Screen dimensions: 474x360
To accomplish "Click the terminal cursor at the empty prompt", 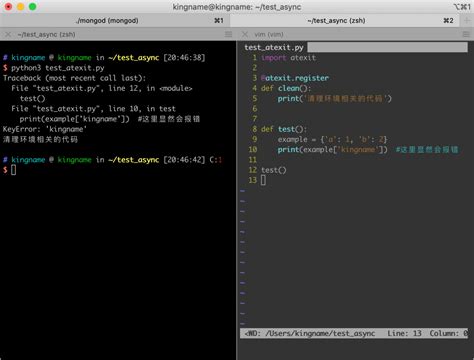I will pos(13,170).
